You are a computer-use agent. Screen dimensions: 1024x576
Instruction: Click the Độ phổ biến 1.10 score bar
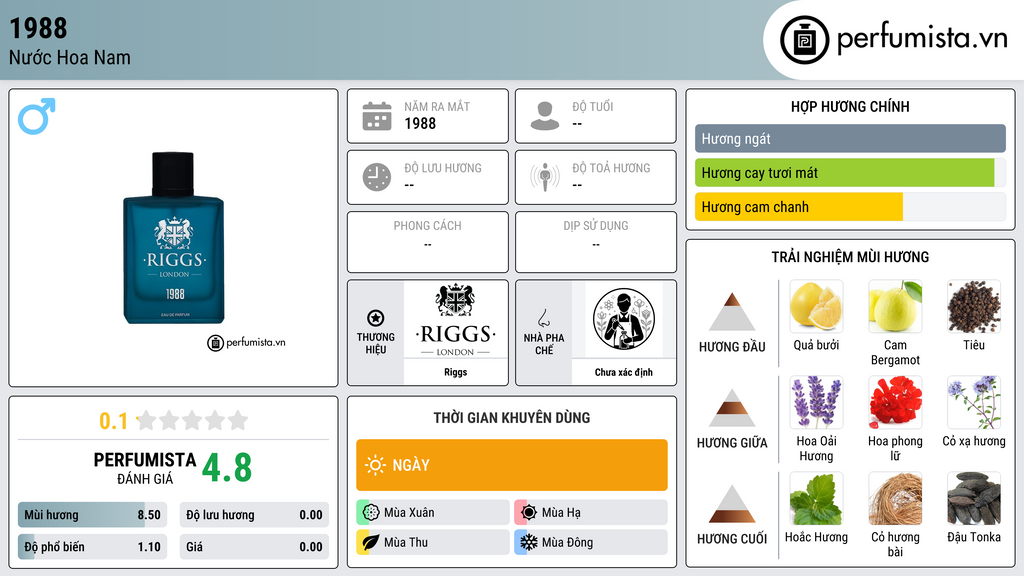[93, 547]
